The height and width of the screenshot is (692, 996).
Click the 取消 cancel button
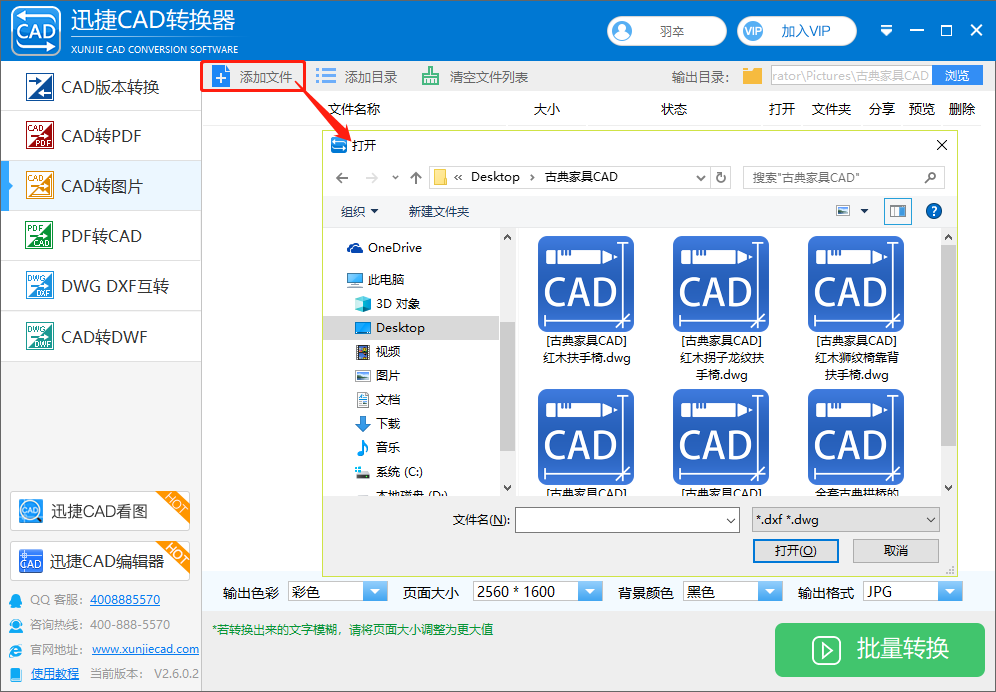click(x=896, y=551)
